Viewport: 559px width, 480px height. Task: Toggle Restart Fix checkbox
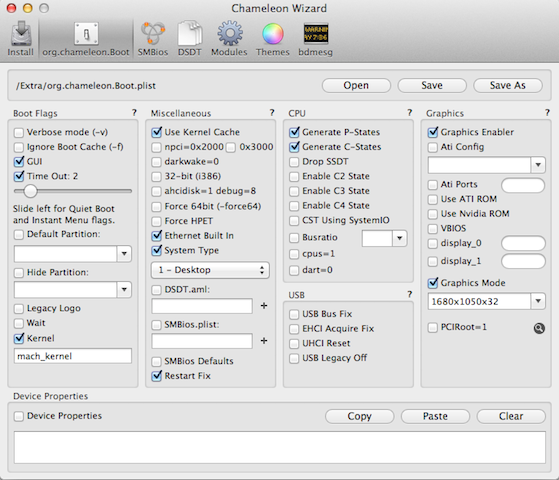coord(157,376)
